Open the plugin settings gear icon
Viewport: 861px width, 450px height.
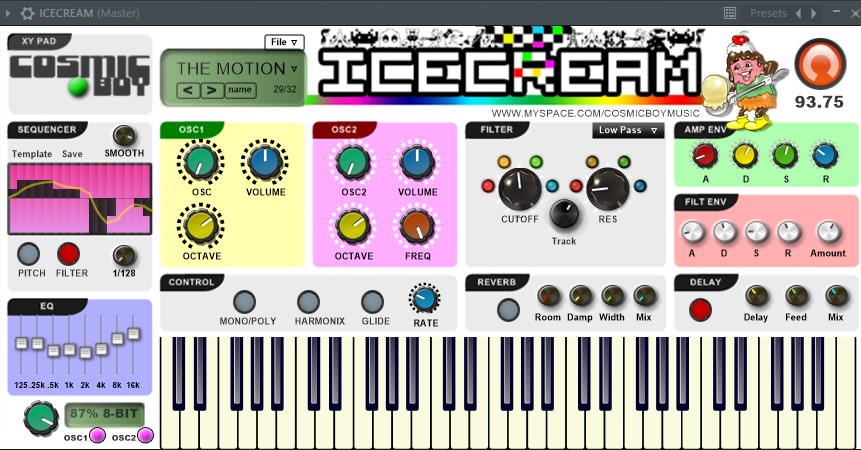[x=27, y=13]
